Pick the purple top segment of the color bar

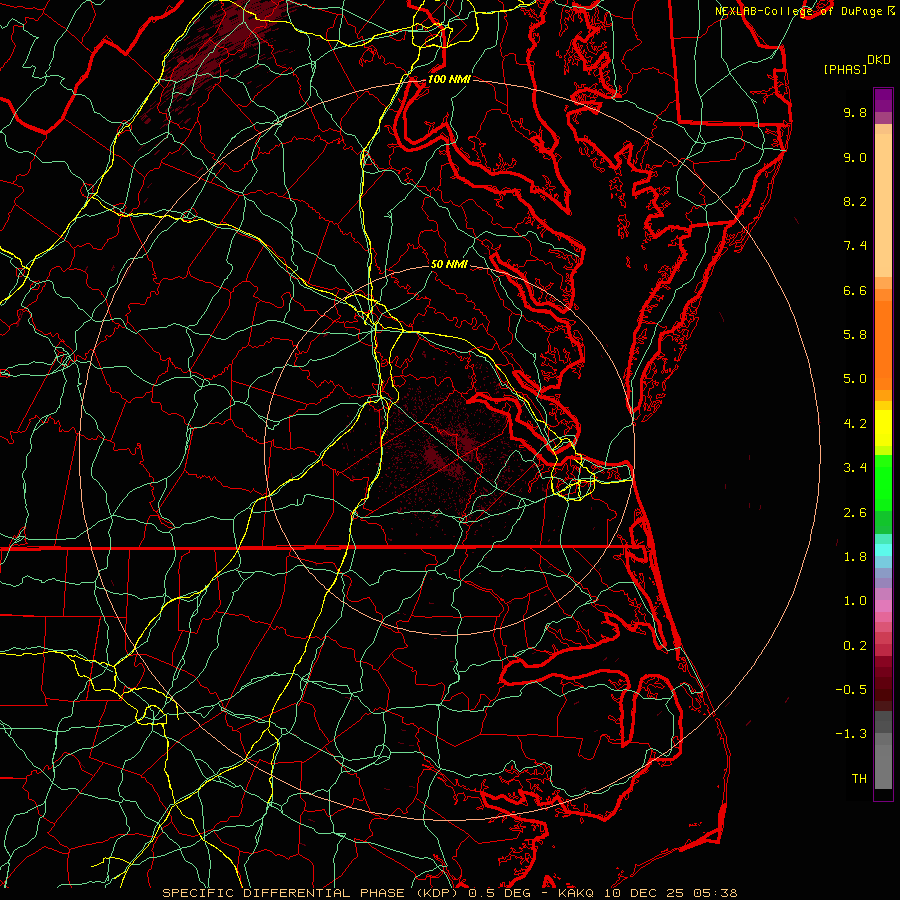(883, 100)
